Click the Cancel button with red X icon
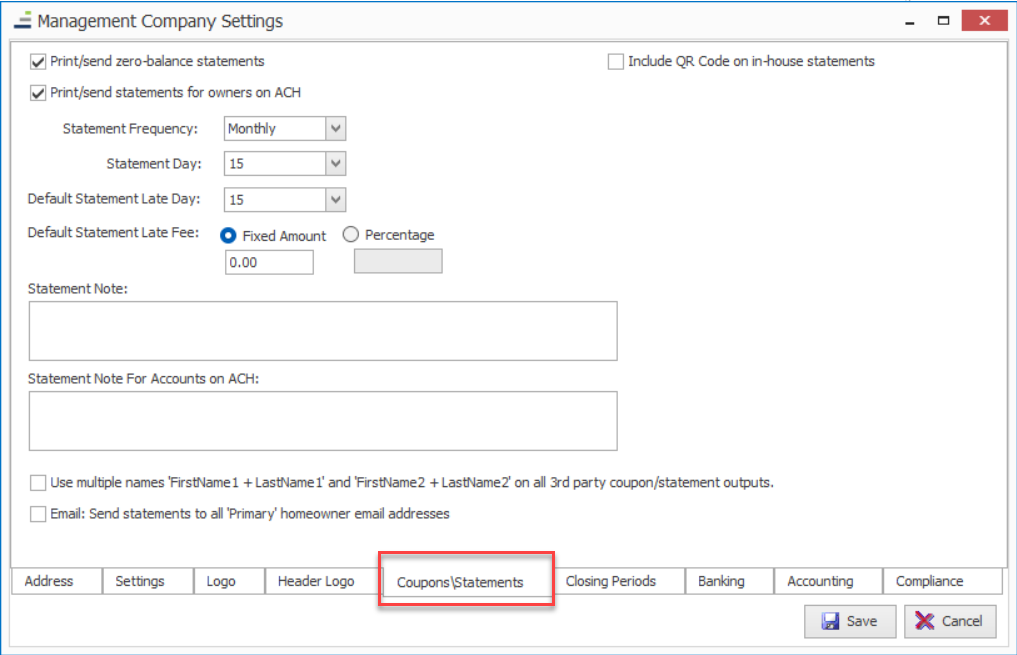Viewport: 1017px width, 655px height. (949, 621)
